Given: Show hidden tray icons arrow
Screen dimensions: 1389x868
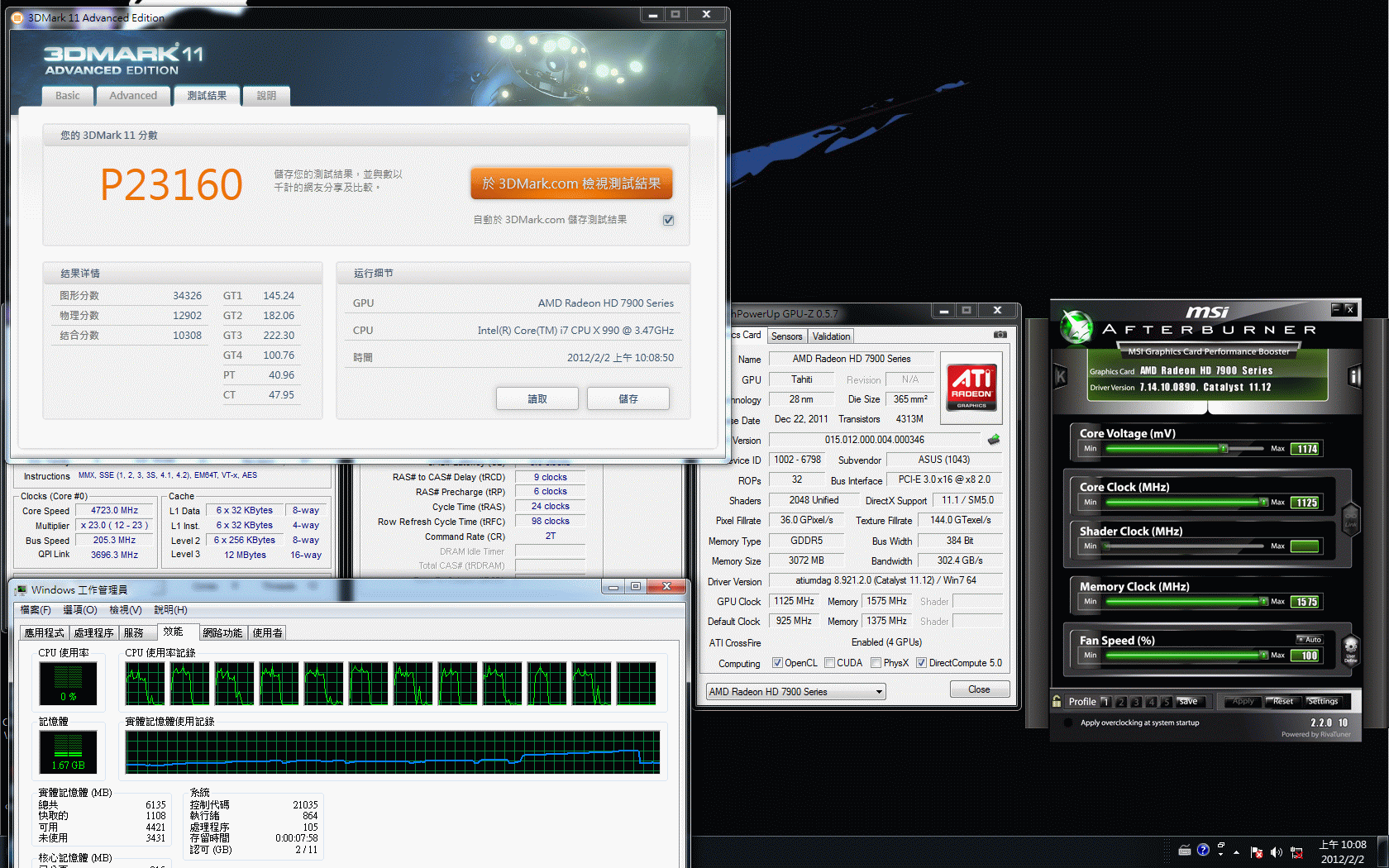Looking at the screenshot, I should click(1236, 852).
